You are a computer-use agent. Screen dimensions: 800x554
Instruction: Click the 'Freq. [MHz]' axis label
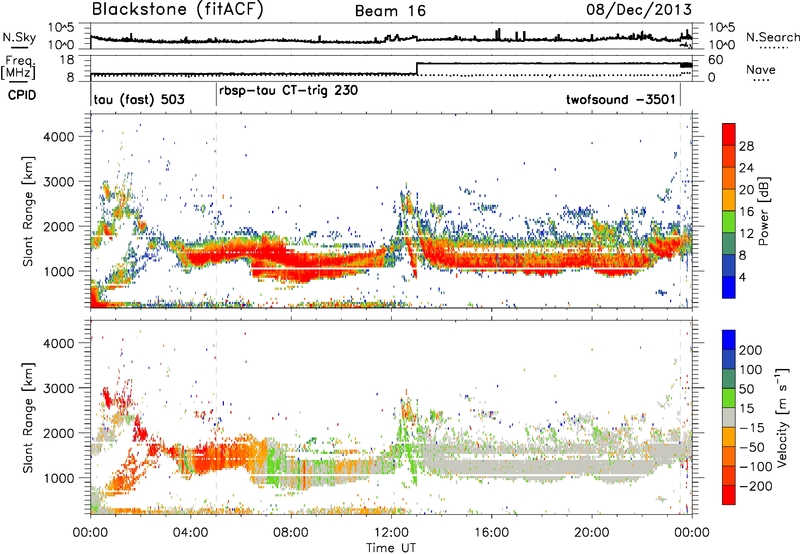(x=20, y=68)
